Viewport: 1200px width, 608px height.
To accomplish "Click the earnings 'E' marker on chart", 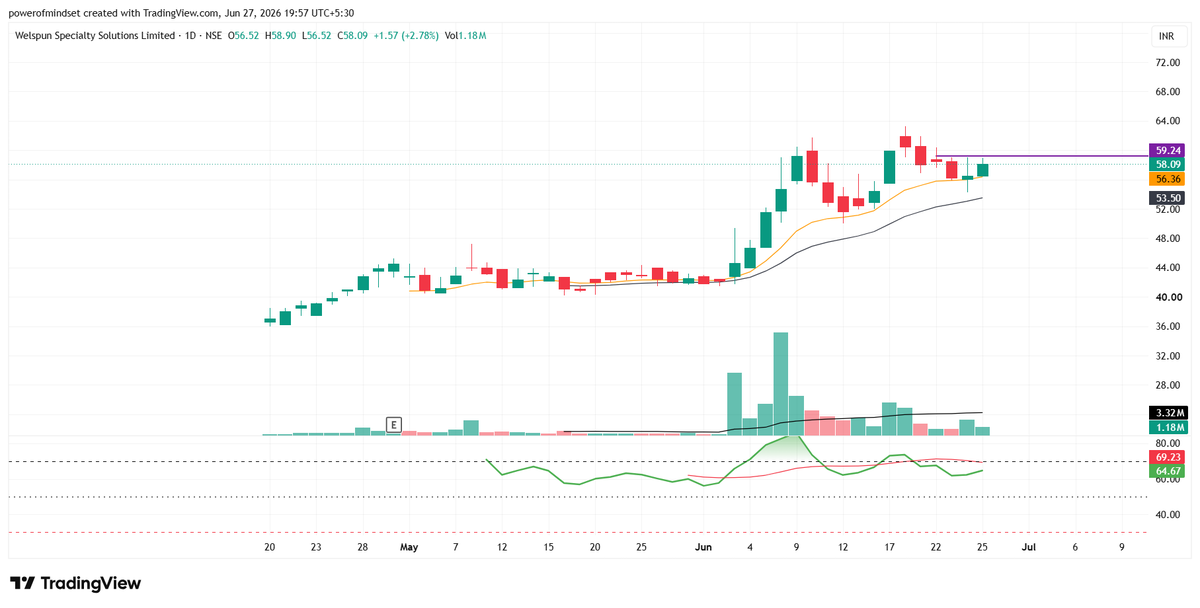I will (394, 425).
